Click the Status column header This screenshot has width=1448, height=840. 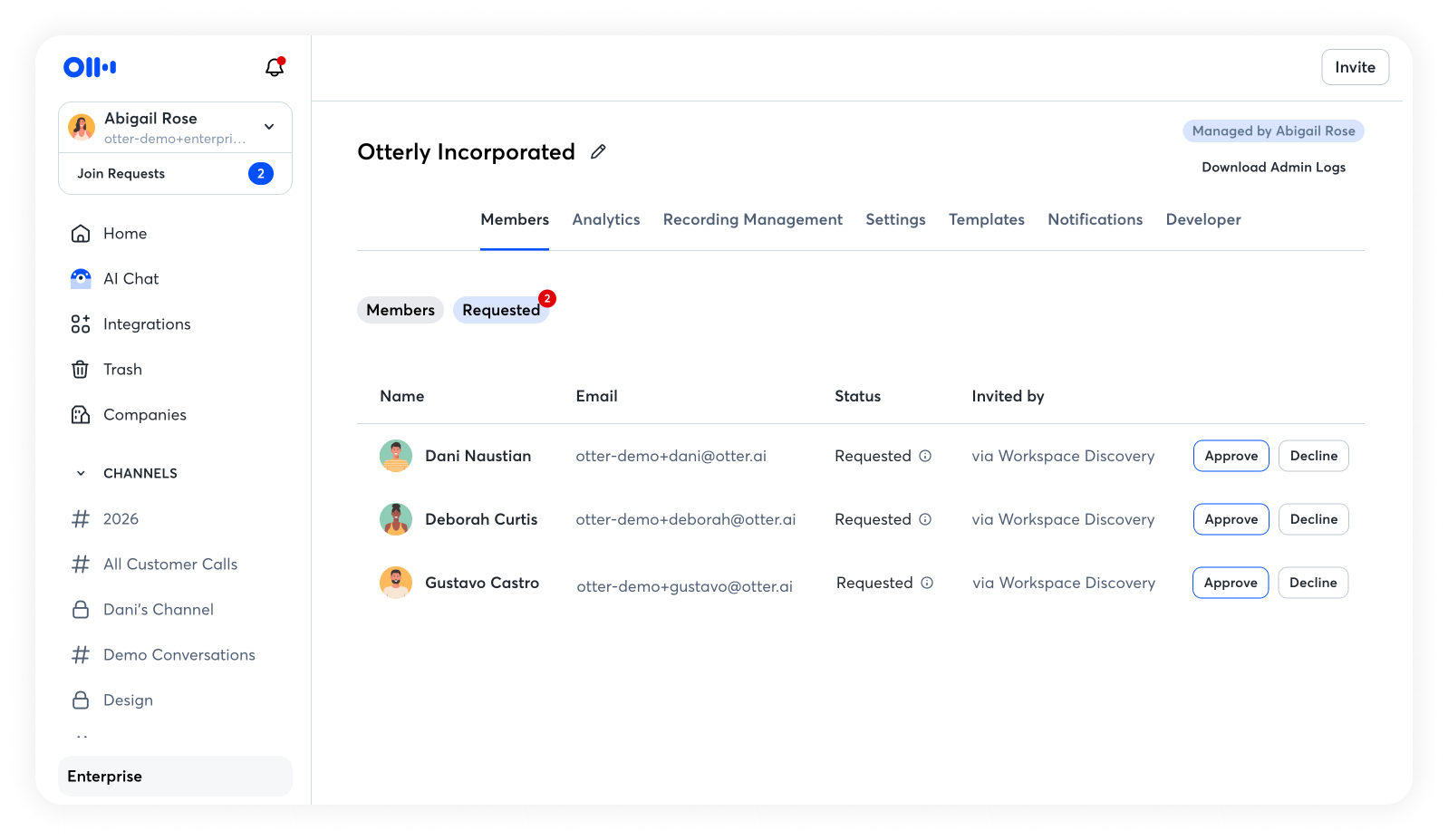coord(857,396)
